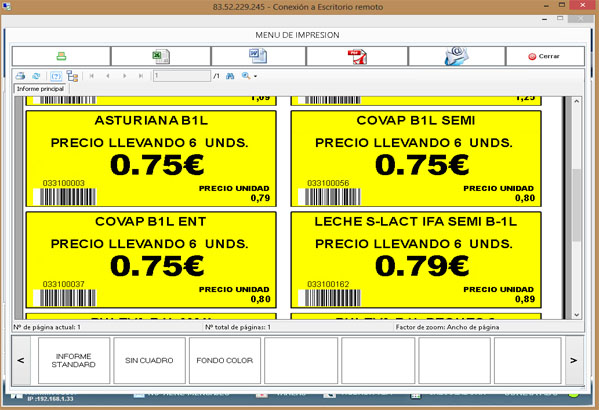Click Nº de página actual status text
Viewport: 599px width, 410px height.
tap(47, 327)
